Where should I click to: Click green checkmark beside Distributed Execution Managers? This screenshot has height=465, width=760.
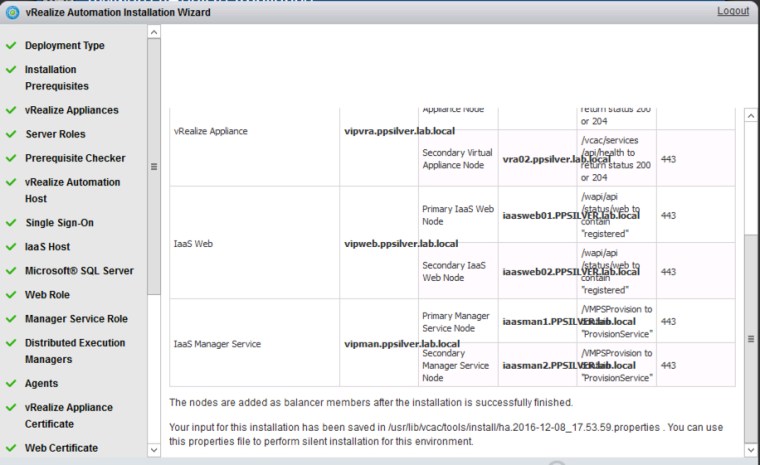pyautogui.click(x=11, y=343)
